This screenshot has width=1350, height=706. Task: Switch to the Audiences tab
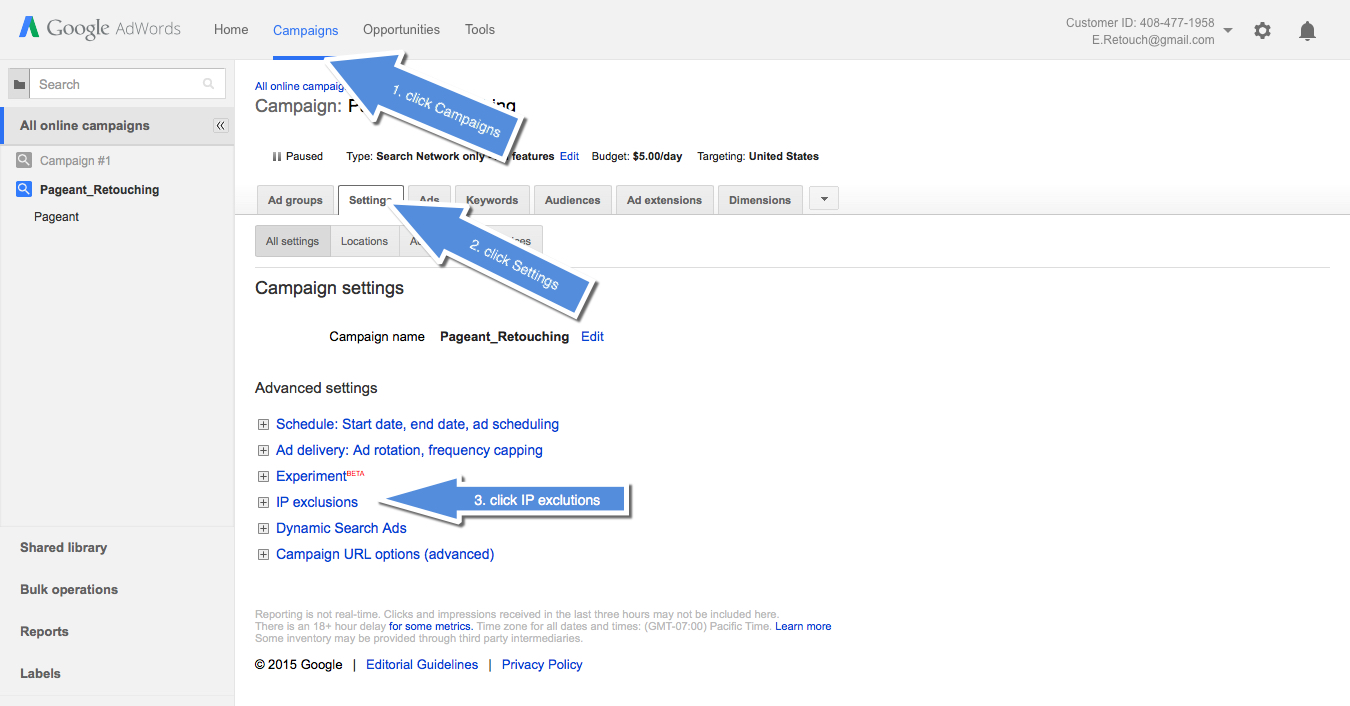(572, 200)
